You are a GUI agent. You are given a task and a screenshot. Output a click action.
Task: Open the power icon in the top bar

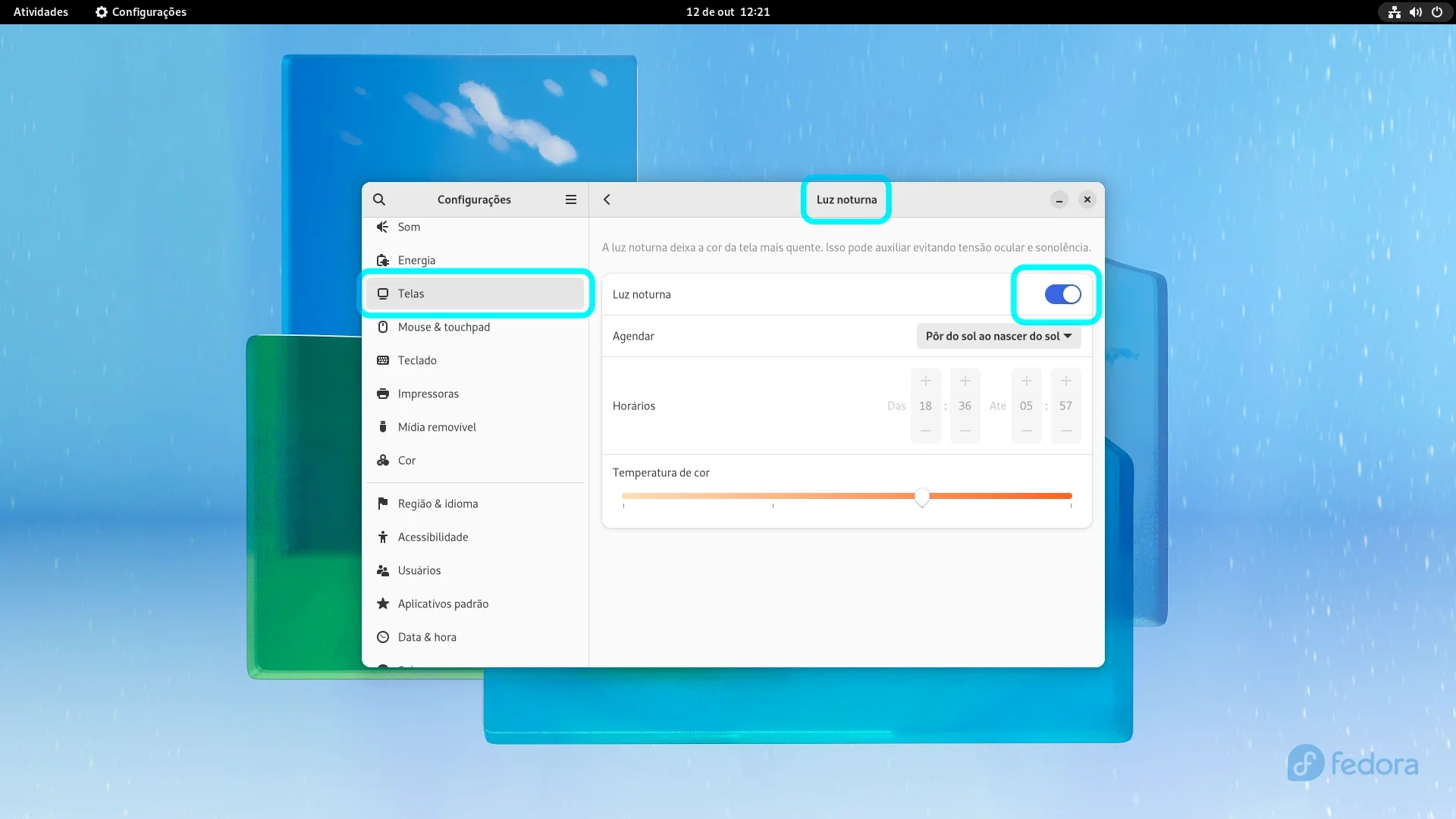(1436, 12)
